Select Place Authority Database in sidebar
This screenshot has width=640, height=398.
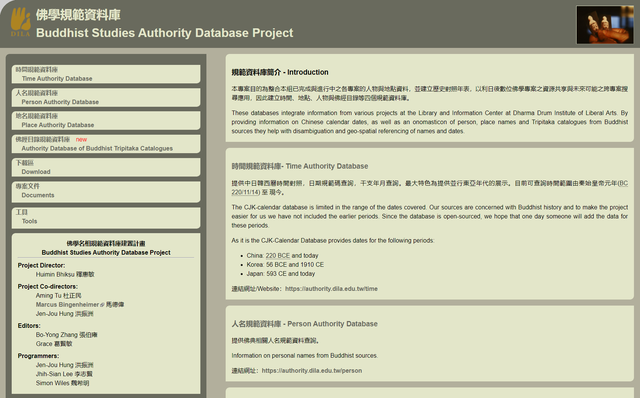[106, 120]
